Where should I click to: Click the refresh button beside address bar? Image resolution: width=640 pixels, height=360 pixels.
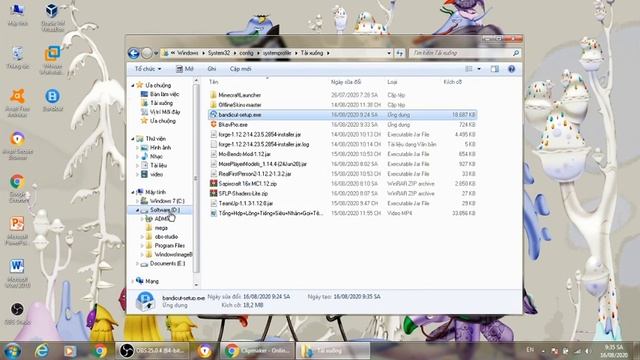tap(400, 53)
